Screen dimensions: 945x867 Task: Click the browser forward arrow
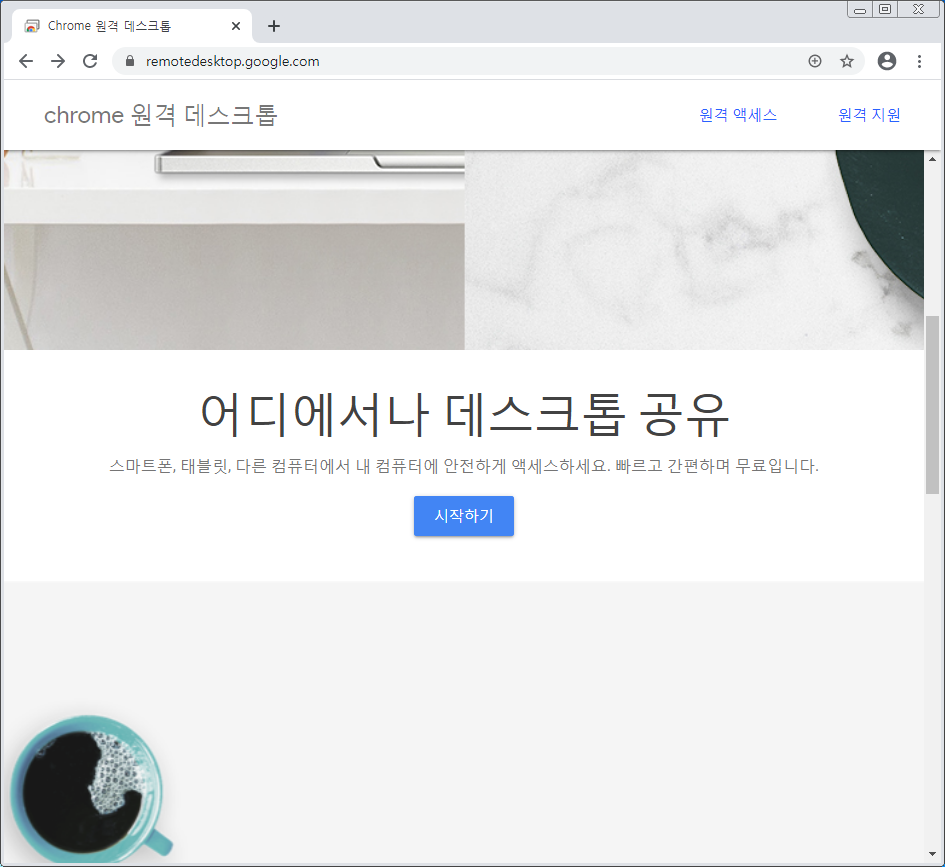58,61
